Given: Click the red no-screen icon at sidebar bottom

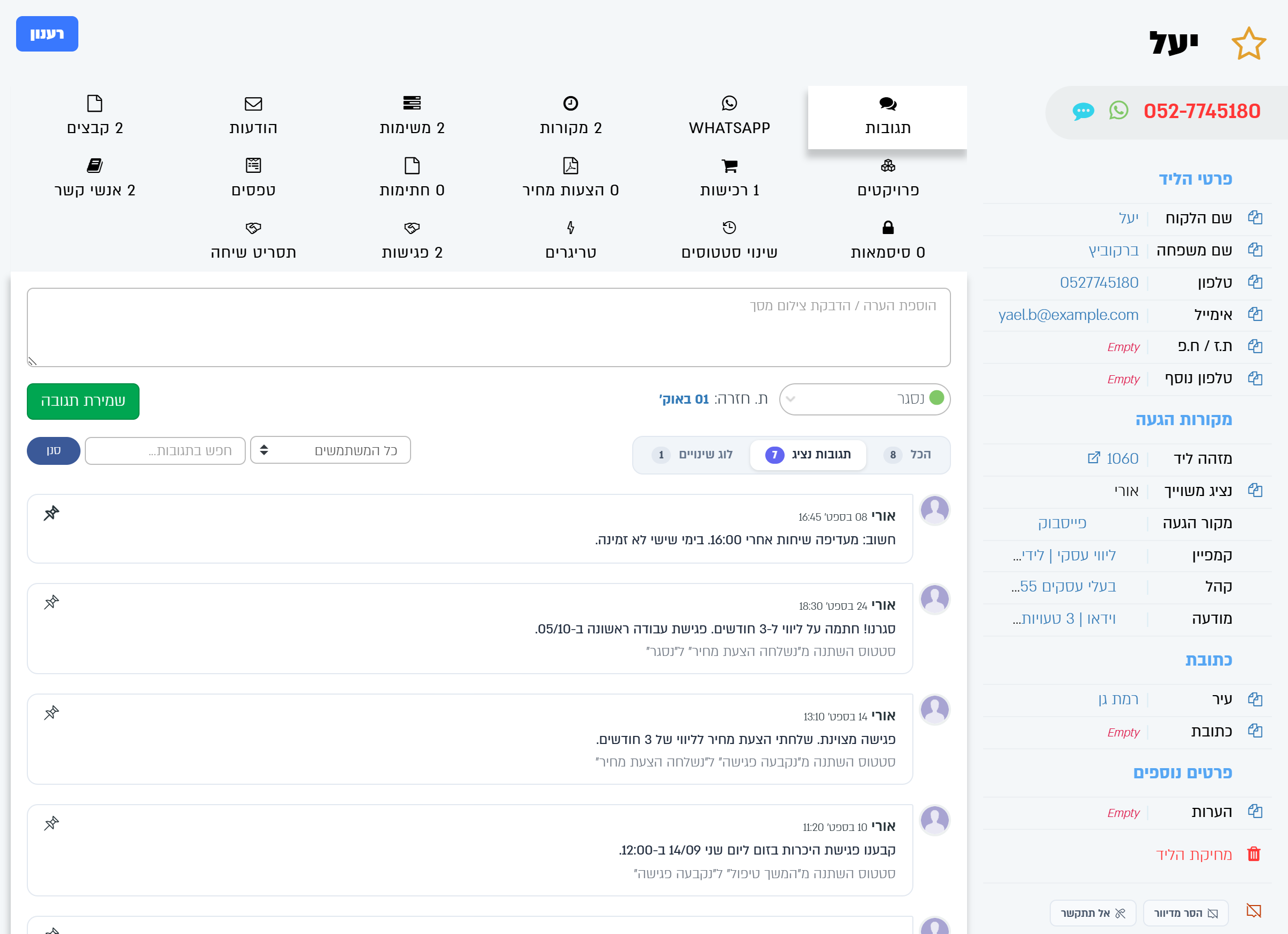Looking at the screenshot, I should [1253, 911].
